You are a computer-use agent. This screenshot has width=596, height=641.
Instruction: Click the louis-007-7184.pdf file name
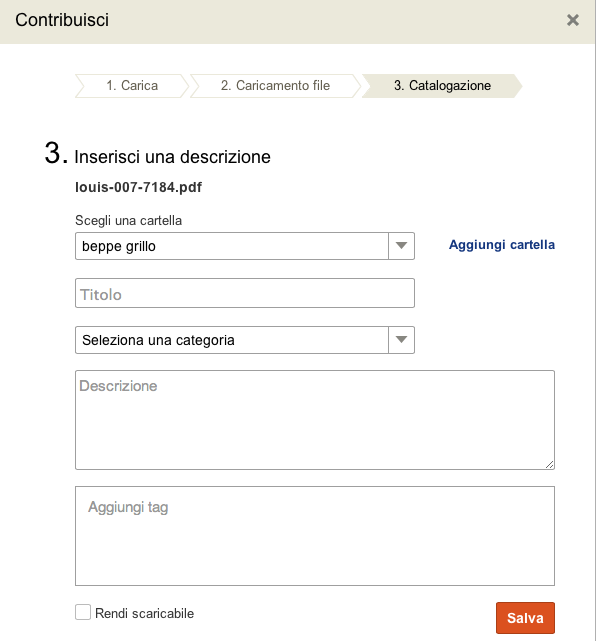pyautogui.click(x=139, y=187)
